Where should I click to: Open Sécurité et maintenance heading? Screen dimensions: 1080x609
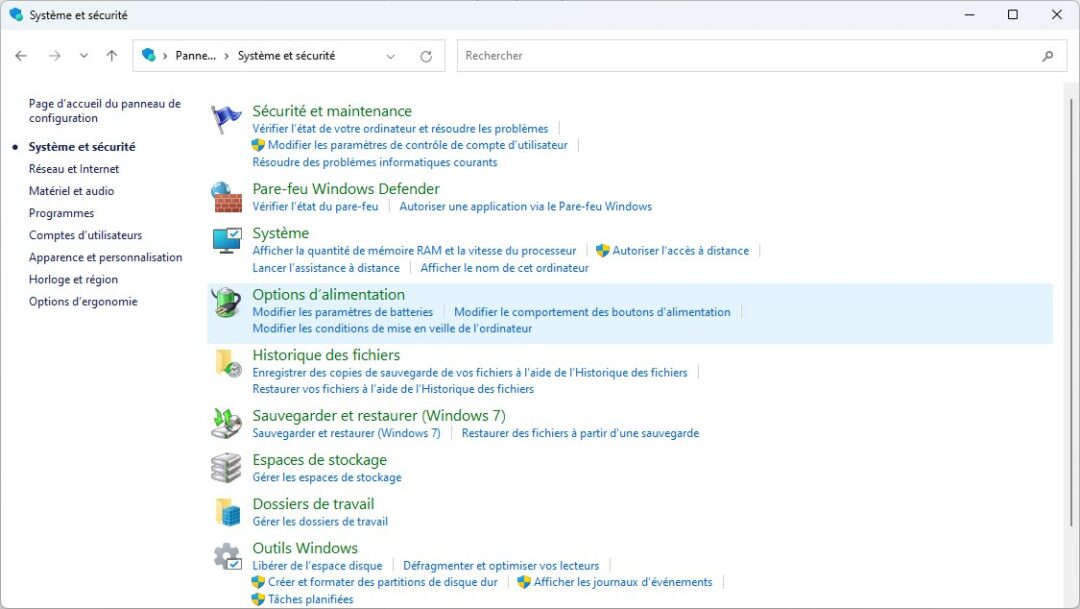[332, 111]
